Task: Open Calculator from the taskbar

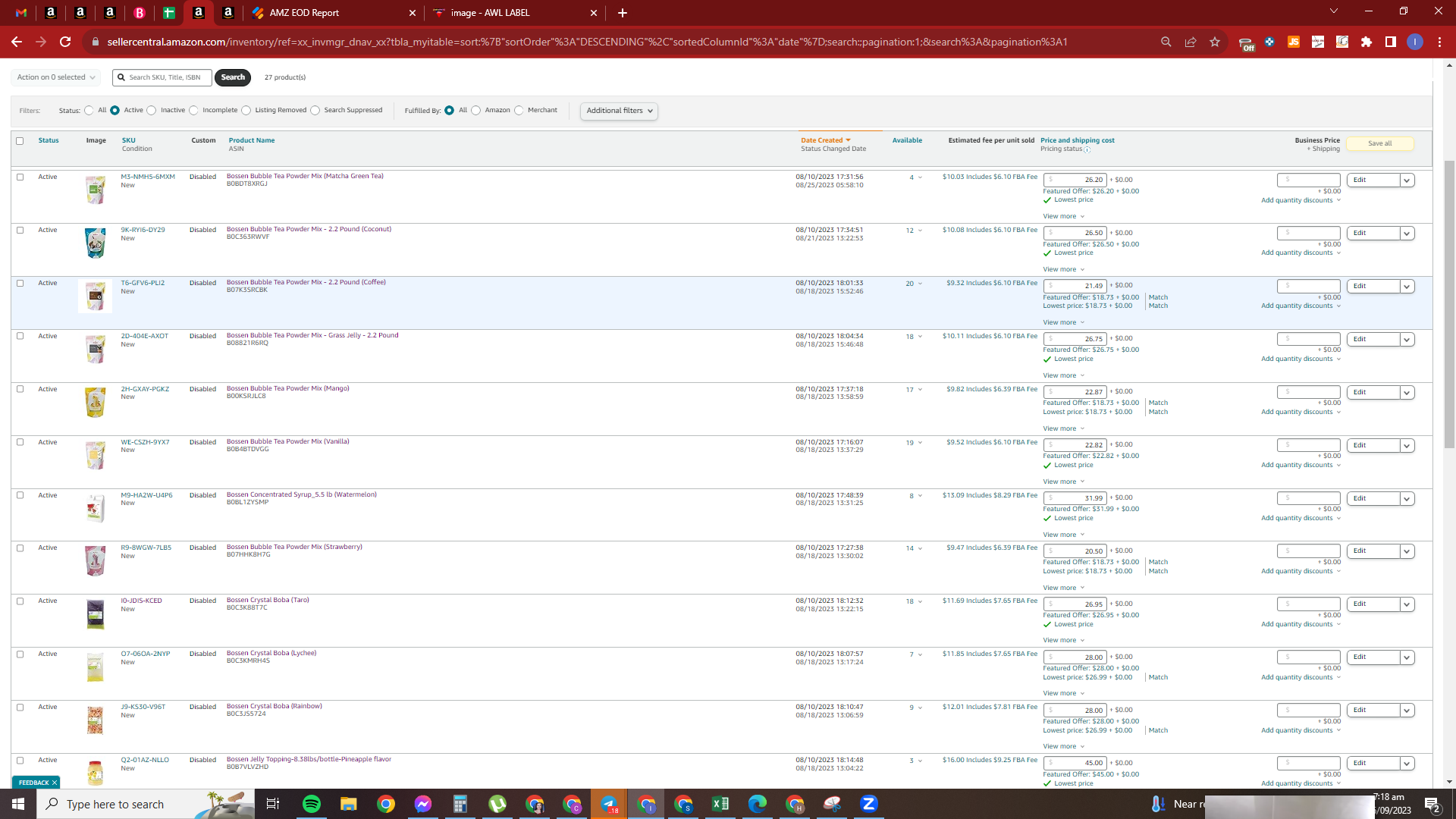Action: [x=460, y=804]
